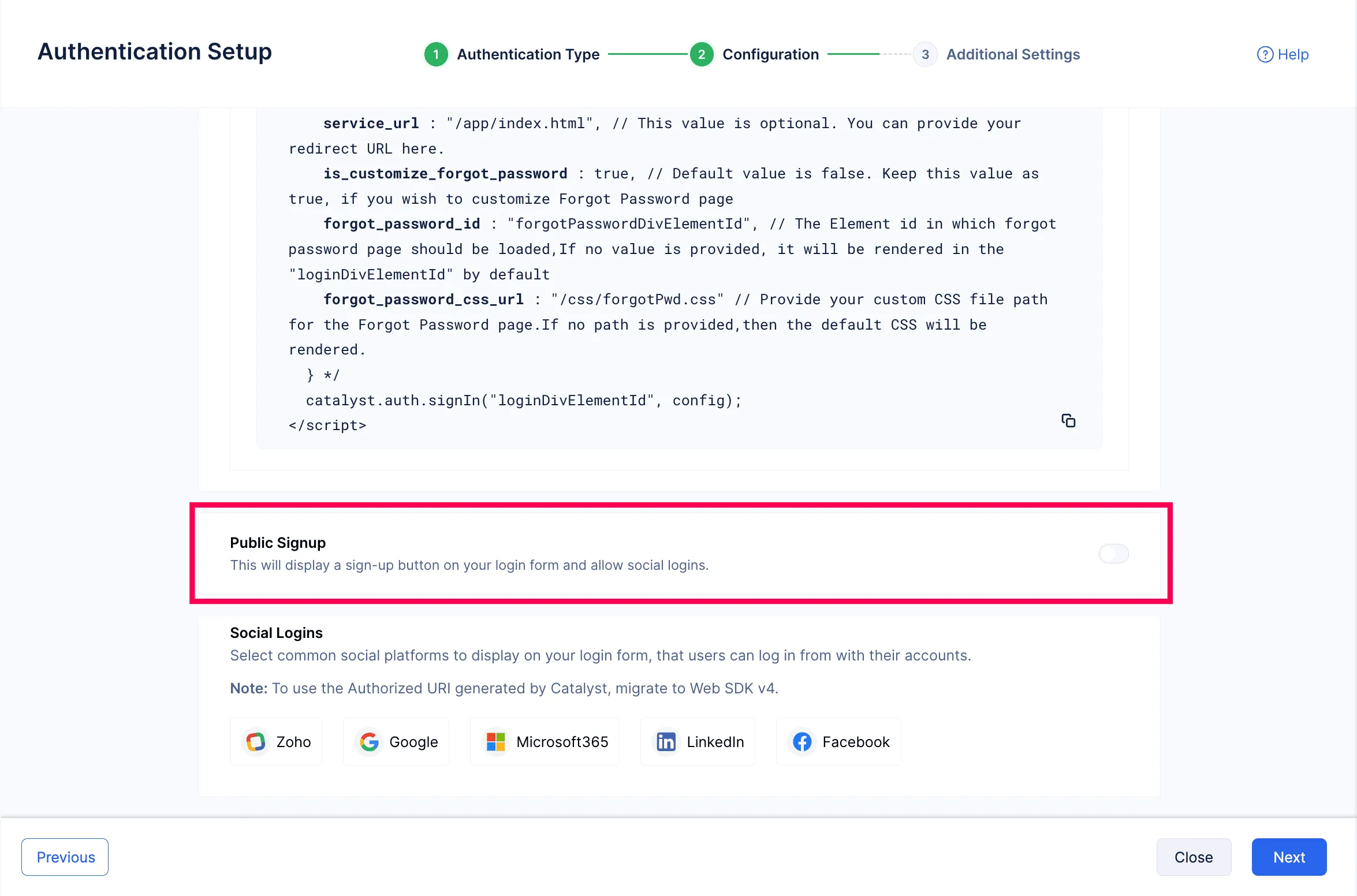Click the Help question mark icon
The height and width of the screenshot is (896, 1357).
point(1265,54)
